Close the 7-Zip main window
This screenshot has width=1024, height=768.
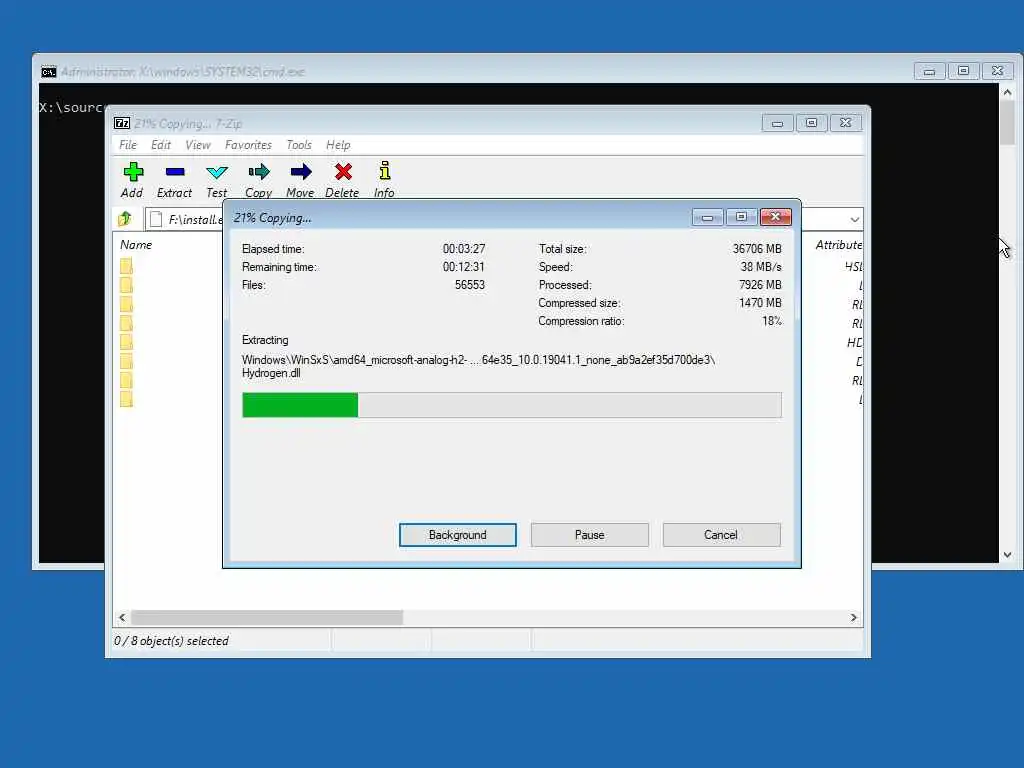click(x=846, y=123)
